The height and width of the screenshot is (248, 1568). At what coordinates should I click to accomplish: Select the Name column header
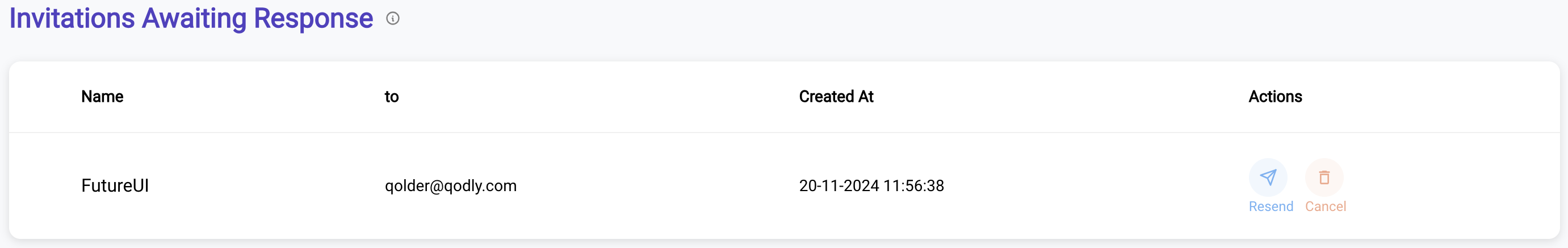click(x=102, y=96)
